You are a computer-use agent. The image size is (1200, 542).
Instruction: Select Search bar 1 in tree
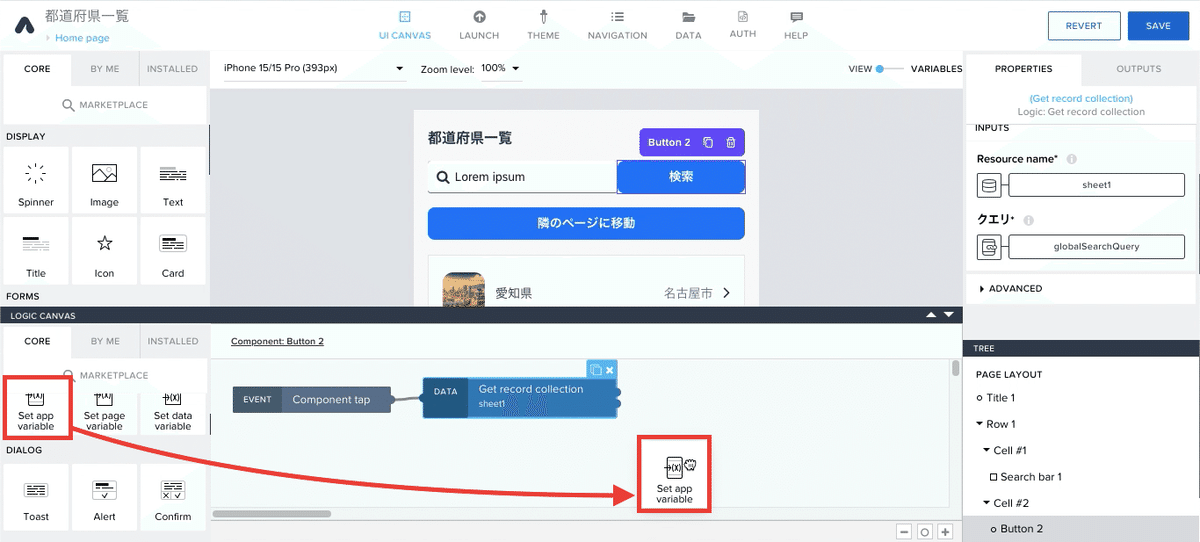(1031, 477)
